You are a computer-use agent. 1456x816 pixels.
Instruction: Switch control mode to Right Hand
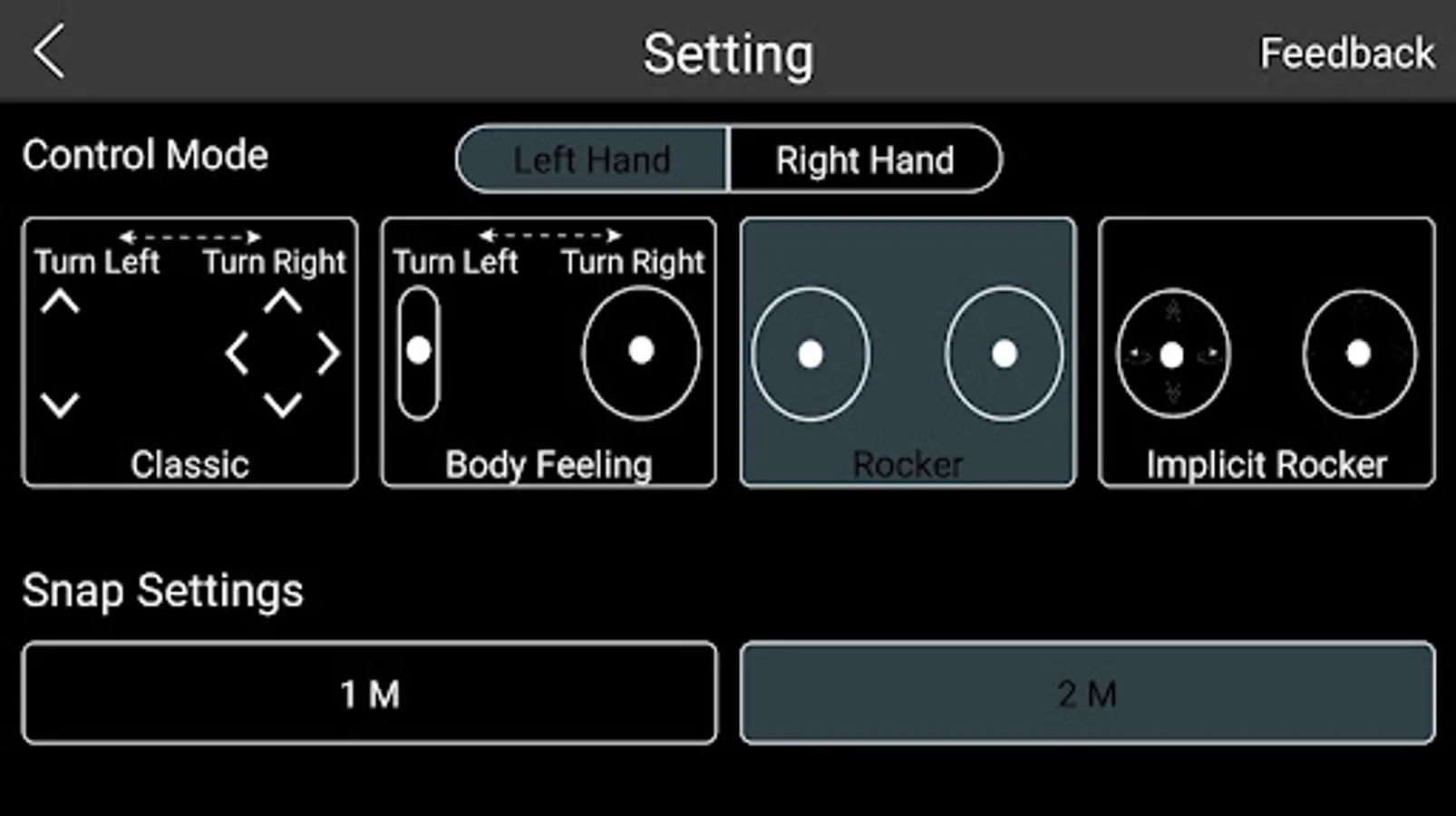(865, 160)
